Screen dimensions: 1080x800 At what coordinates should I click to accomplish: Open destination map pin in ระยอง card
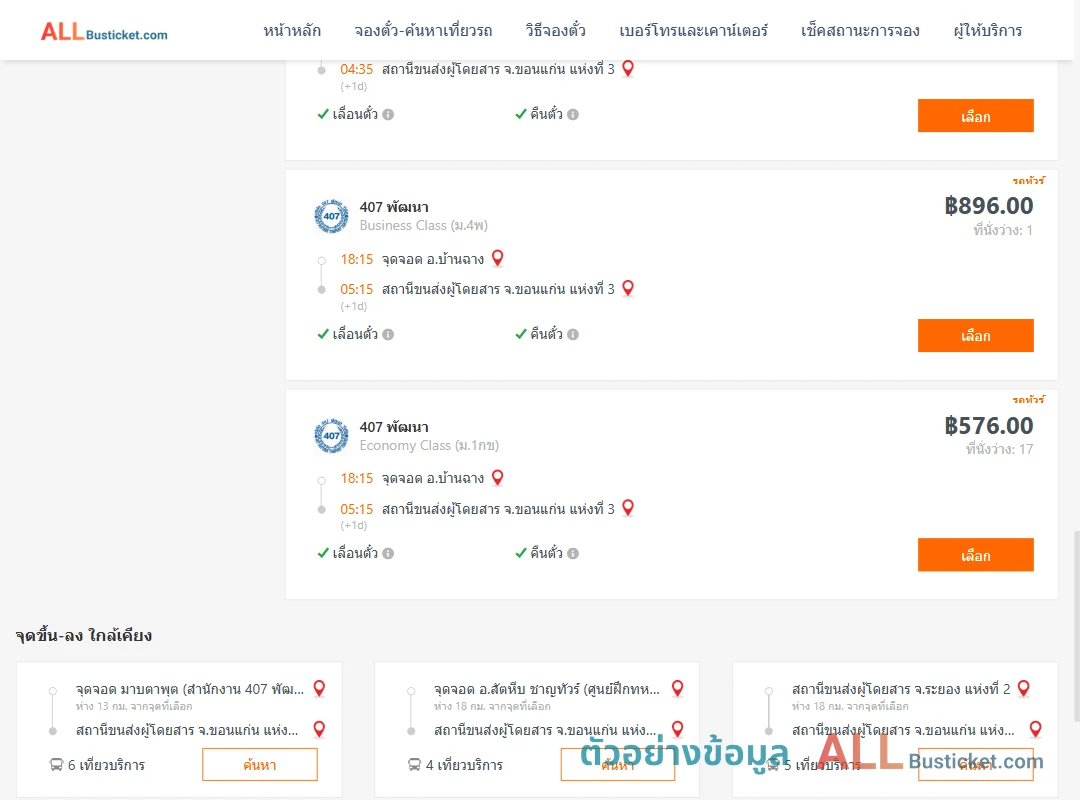pos(1035,729)
